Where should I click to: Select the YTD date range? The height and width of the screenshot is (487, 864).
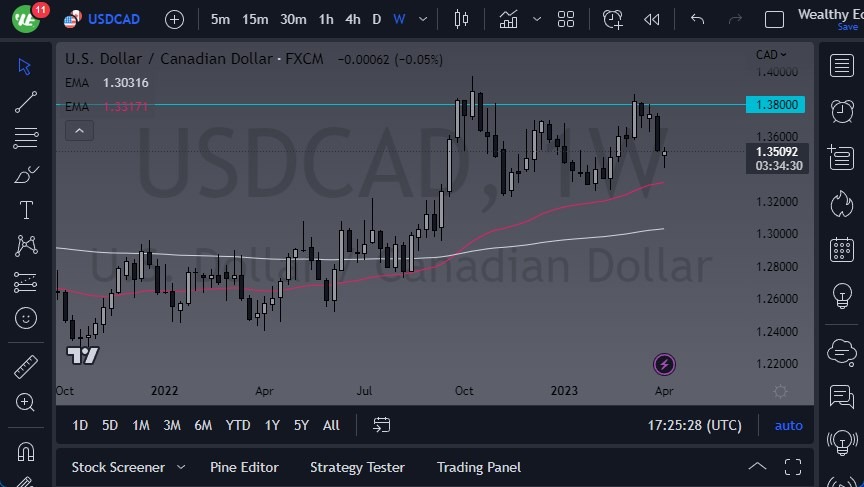(x=237, y=425)
